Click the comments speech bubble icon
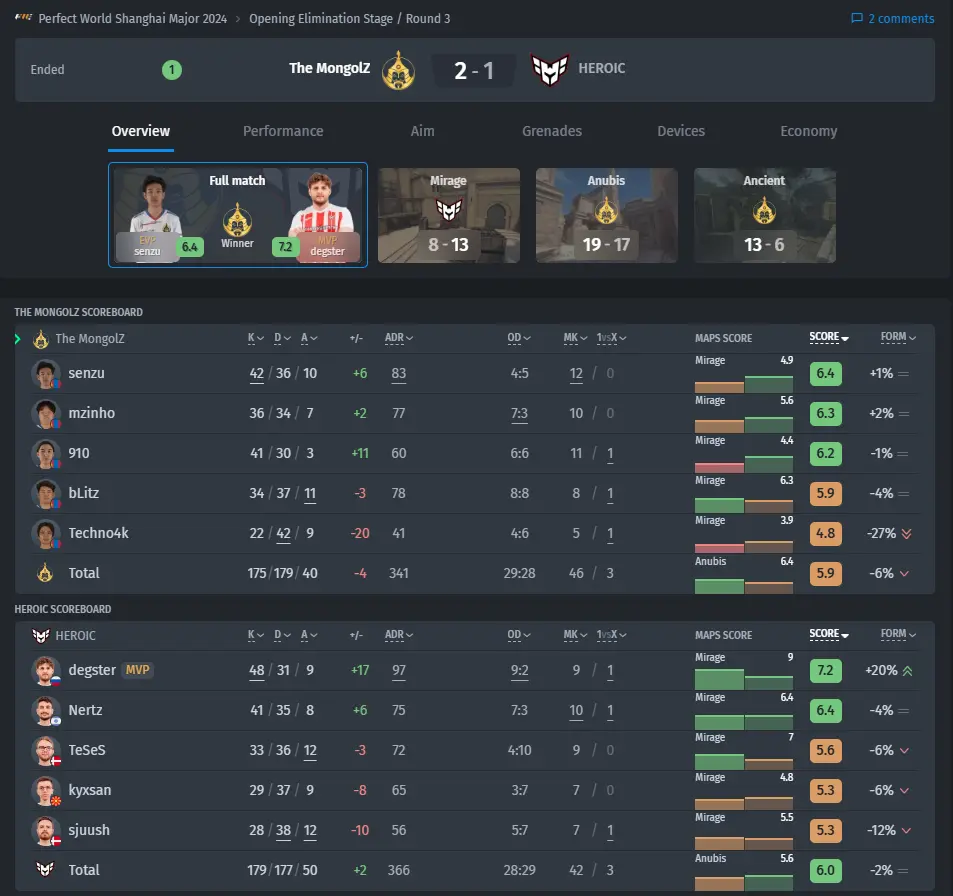Screen dimensions: 953x896 click(857, 18)
